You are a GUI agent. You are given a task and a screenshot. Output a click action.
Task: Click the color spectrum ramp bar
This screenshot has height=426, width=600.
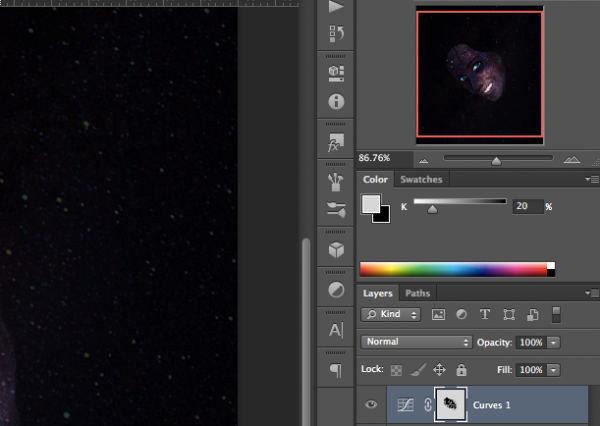click(x=453, y=269)
